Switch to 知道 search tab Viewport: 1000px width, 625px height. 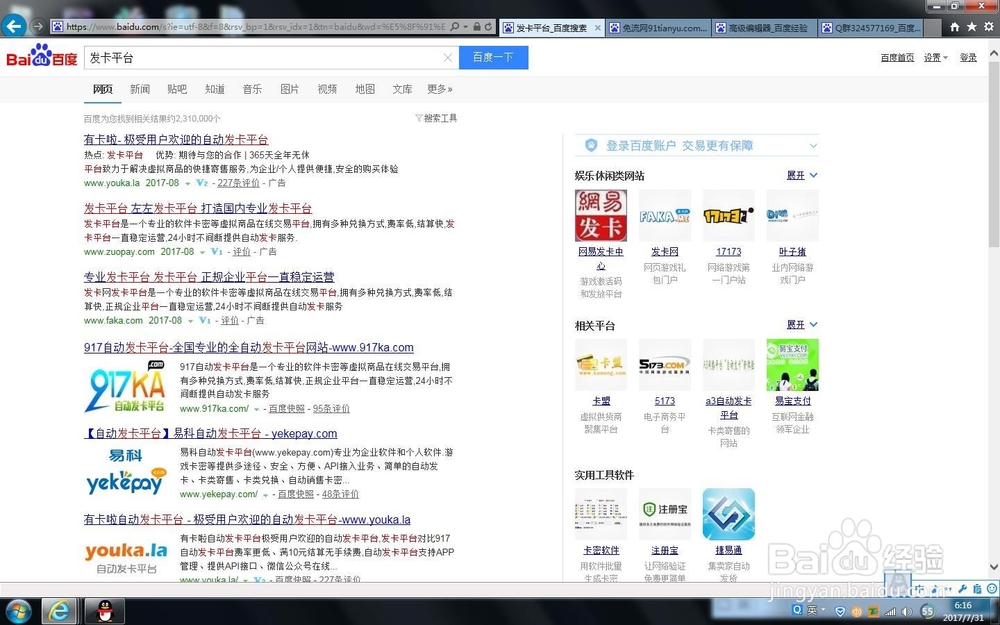215,89
